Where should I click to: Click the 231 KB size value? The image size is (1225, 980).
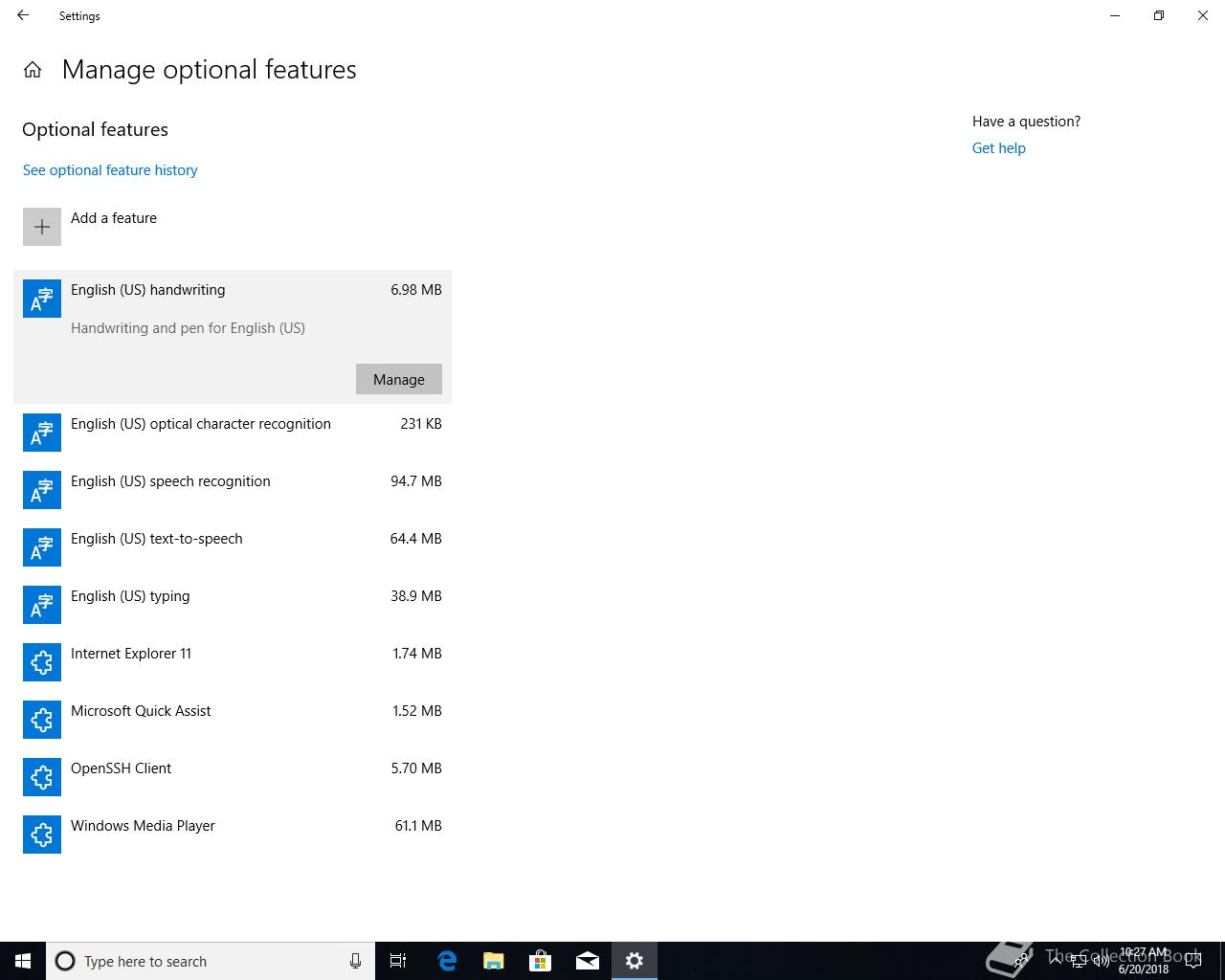point(421,424)
